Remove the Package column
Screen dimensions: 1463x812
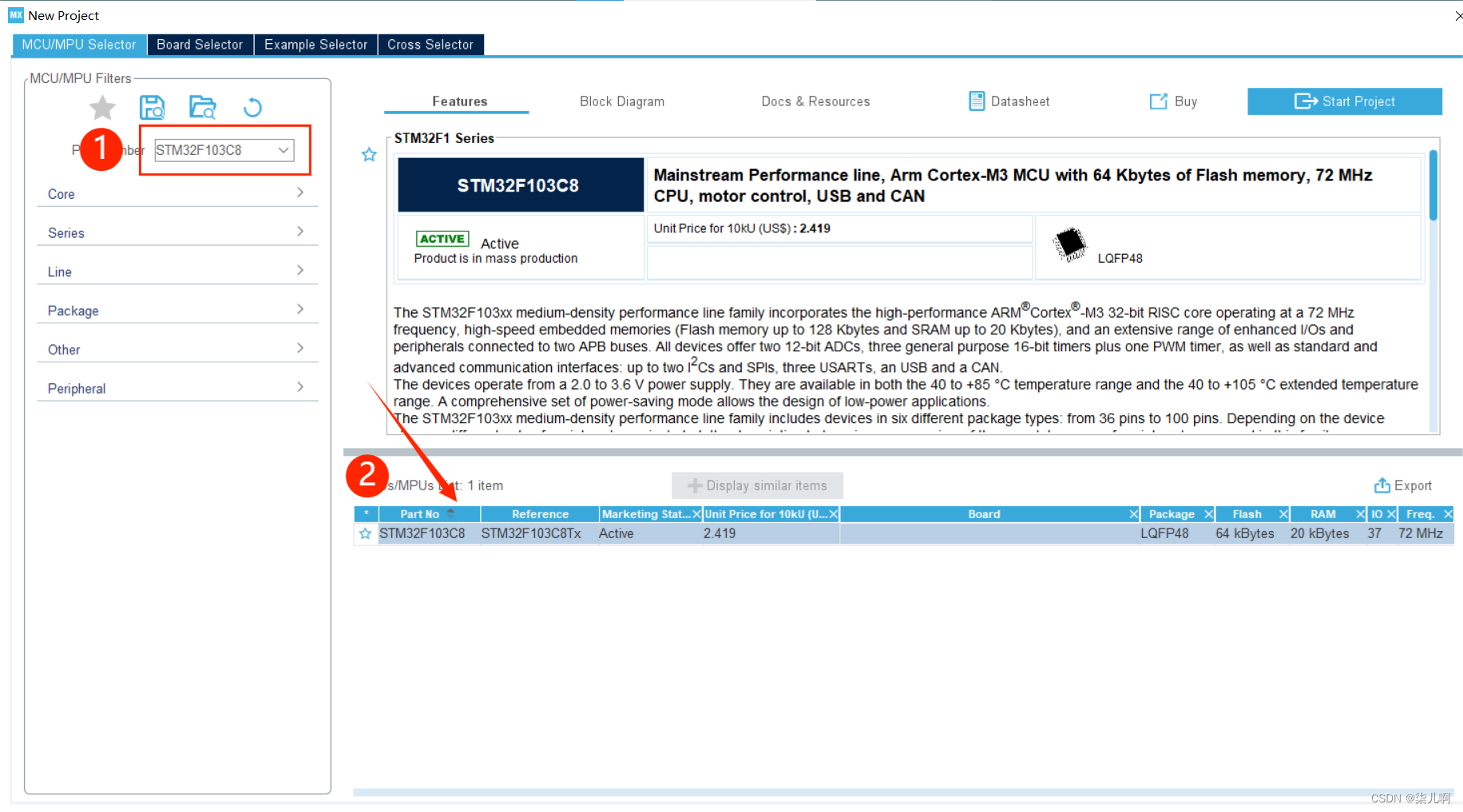[1208, 514]
